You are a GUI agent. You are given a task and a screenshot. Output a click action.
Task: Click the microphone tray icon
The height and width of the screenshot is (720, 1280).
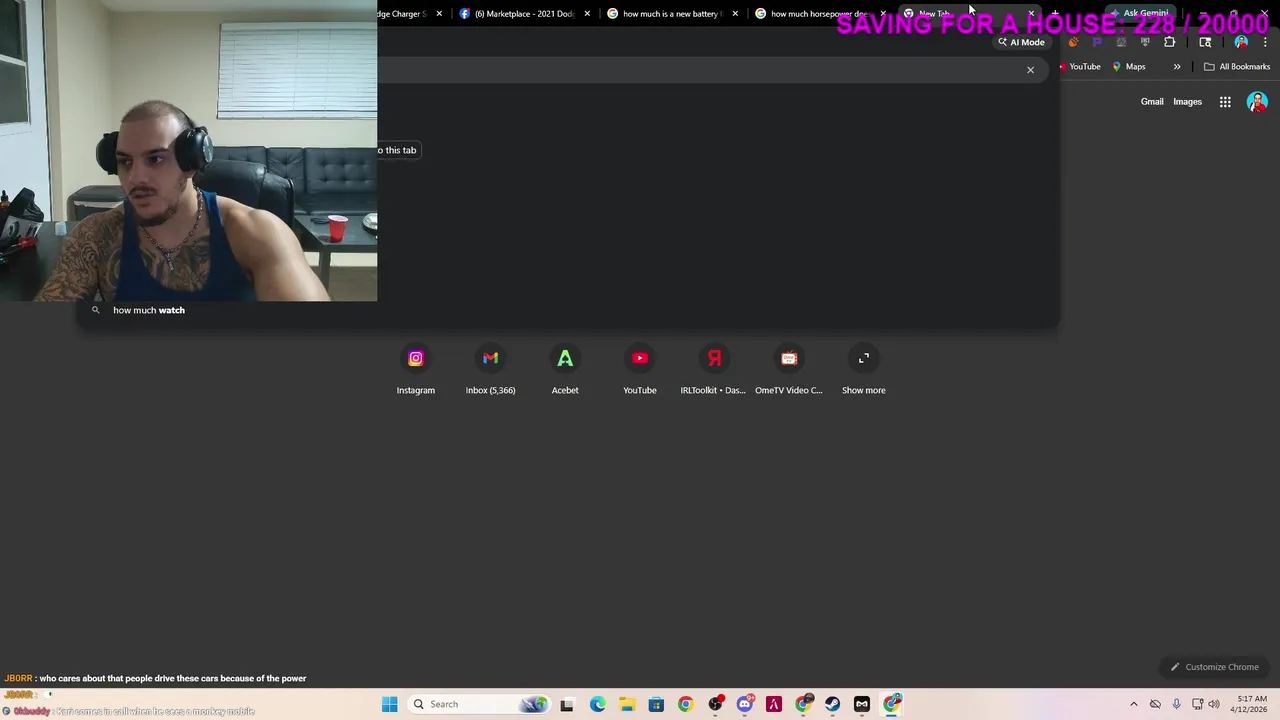click(x=1176, y=704)
